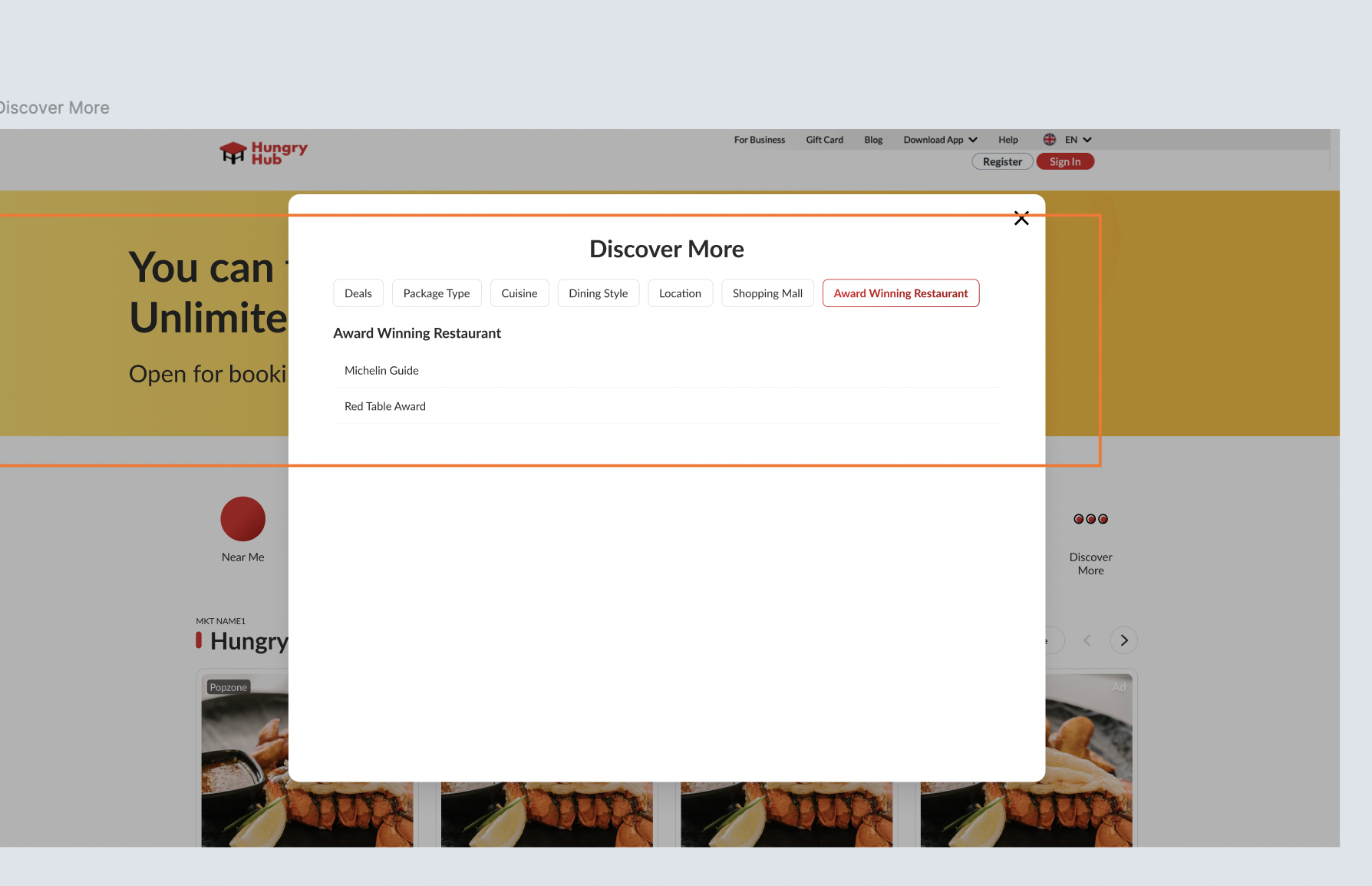
Task: Choose Michelin Guide from list
Action: point(381,371)
